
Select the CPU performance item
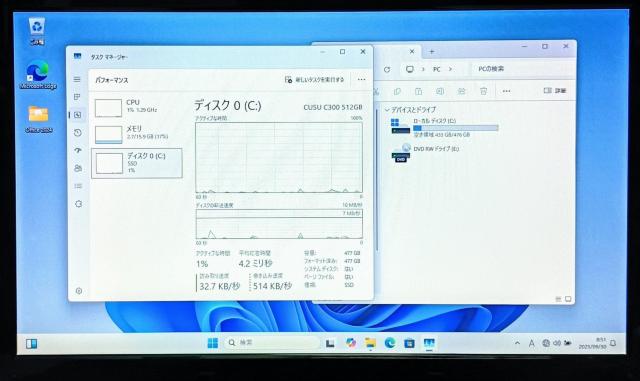137,107
